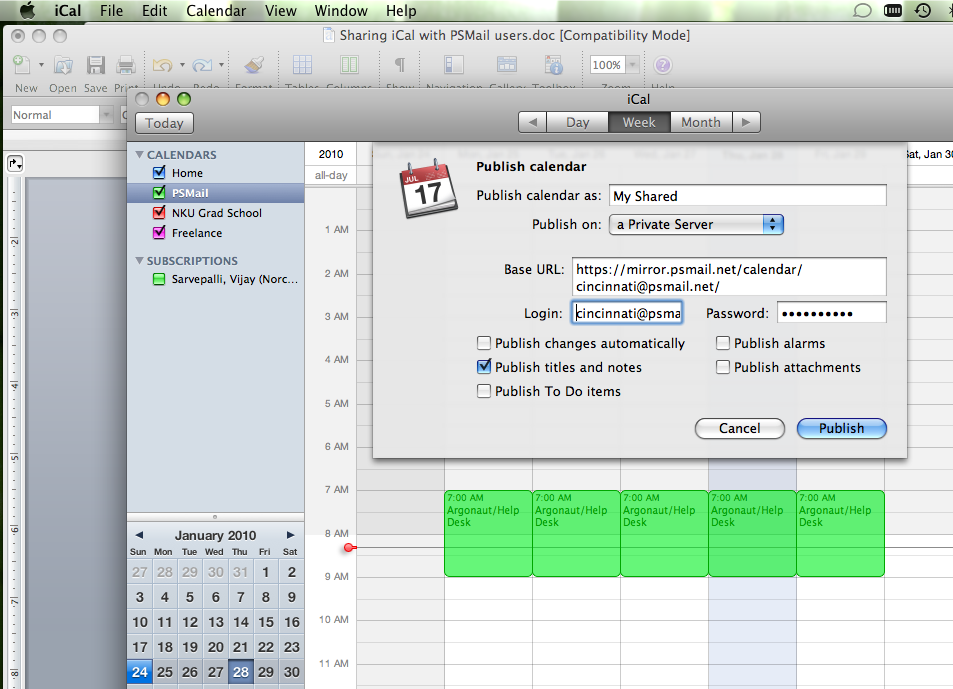Uncheck Publish titles and notes
This screenshot has width=953, height=689.
click(484, 366)
